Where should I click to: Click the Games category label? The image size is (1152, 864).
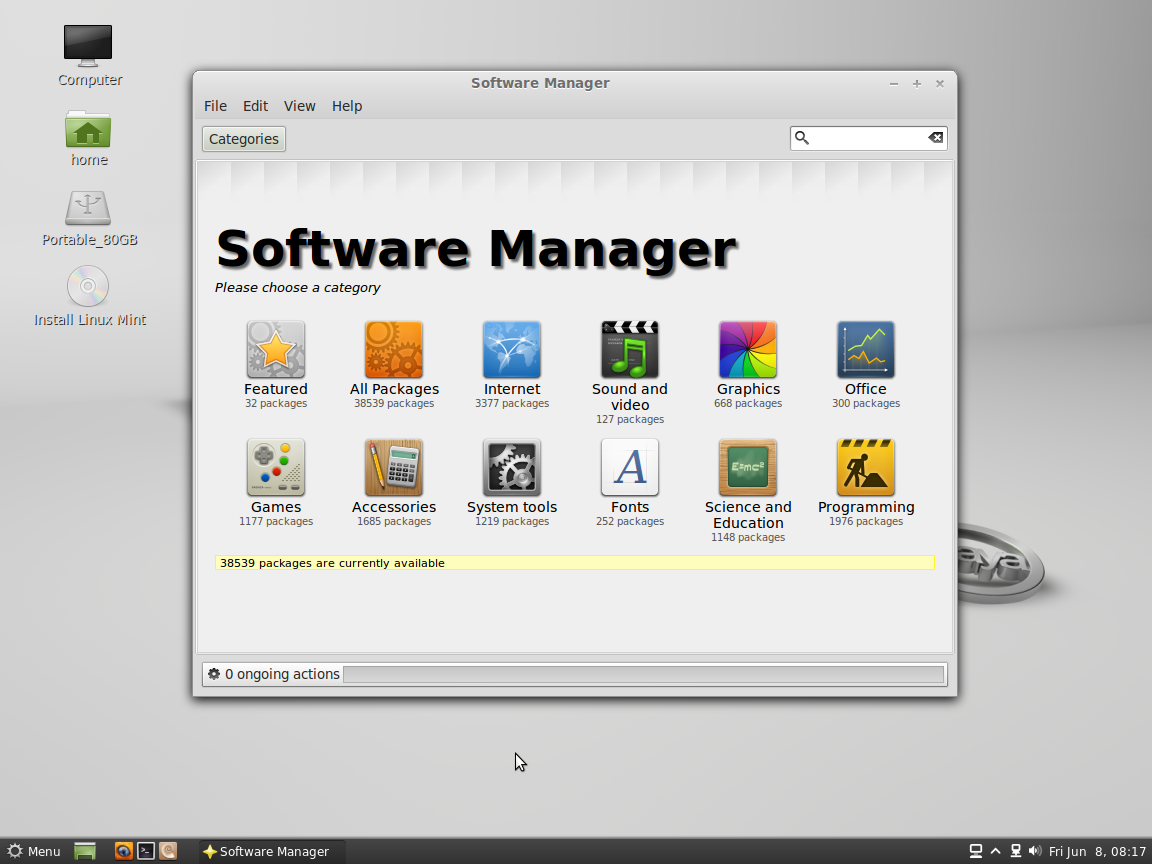click(276, 507)
